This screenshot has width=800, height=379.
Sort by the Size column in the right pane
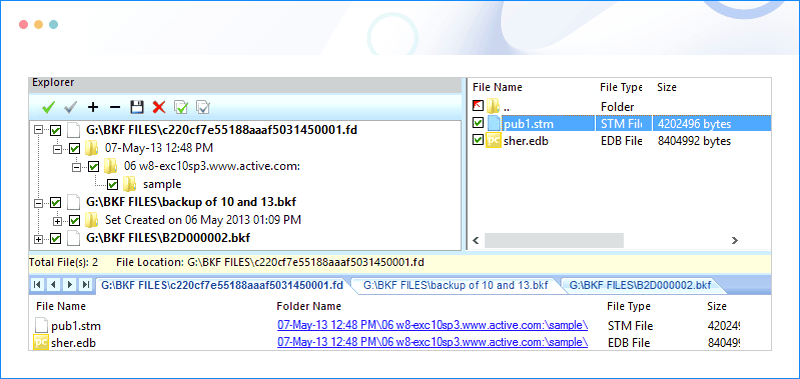point(666,87)
